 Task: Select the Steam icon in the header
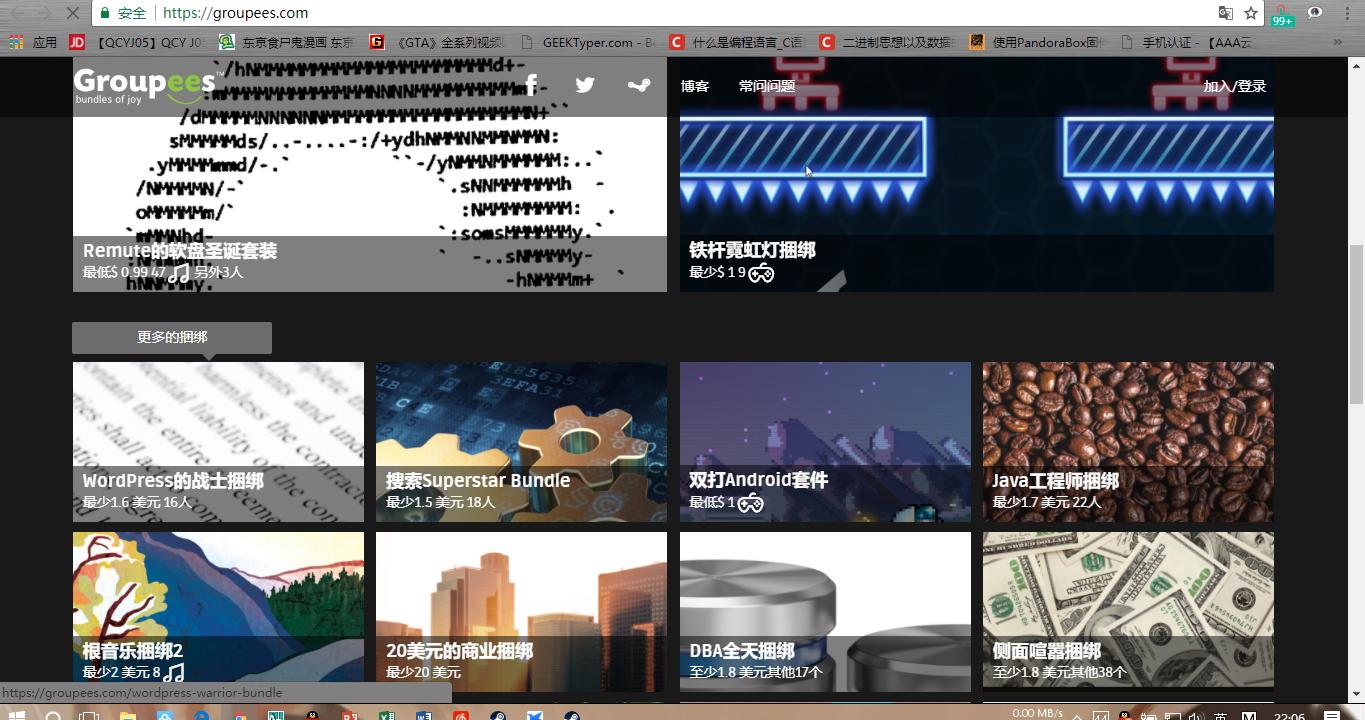click(x=639, y=84)
